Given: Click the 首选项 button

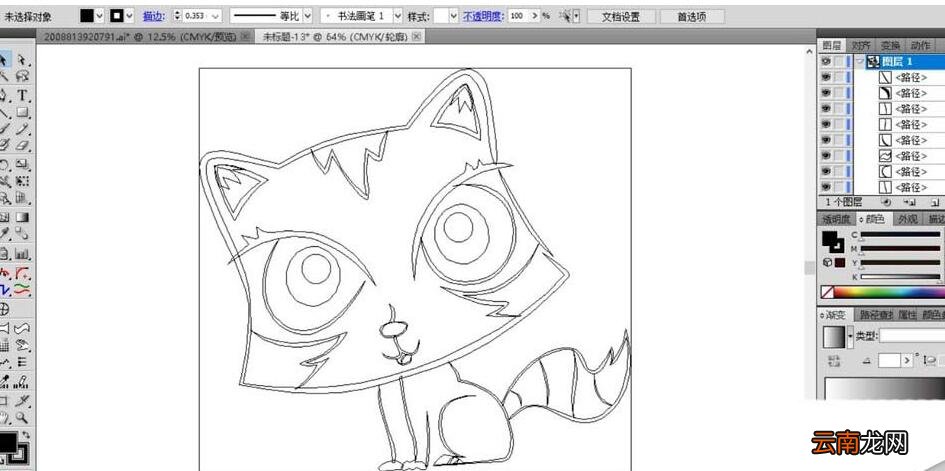Looking at the screenshot, I should point(692,17).
